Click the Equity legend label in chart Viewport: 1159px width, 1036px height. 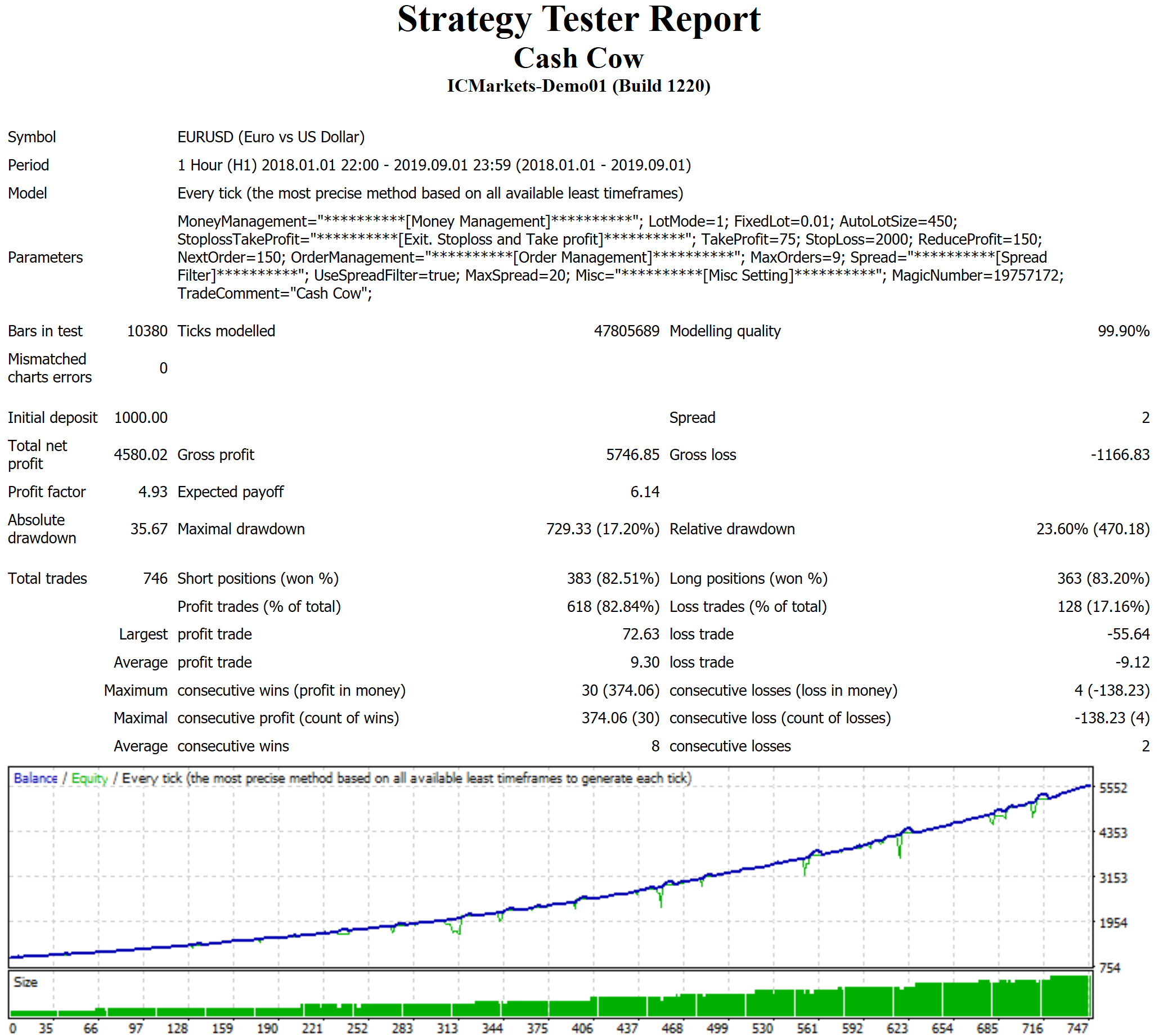pos(89,778)
